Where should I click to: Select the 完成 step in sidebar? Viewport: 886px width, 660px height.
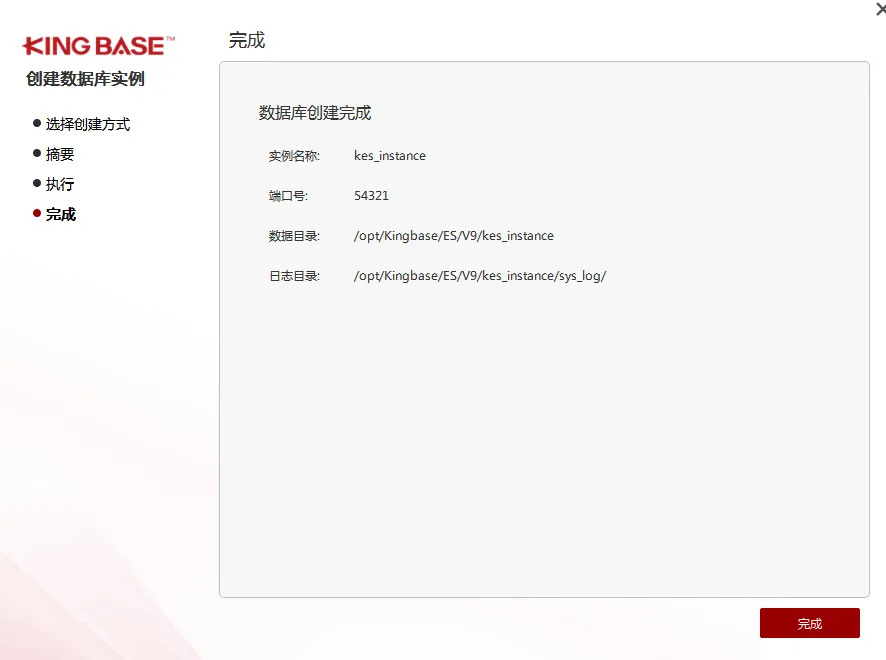tap(61, 214)
